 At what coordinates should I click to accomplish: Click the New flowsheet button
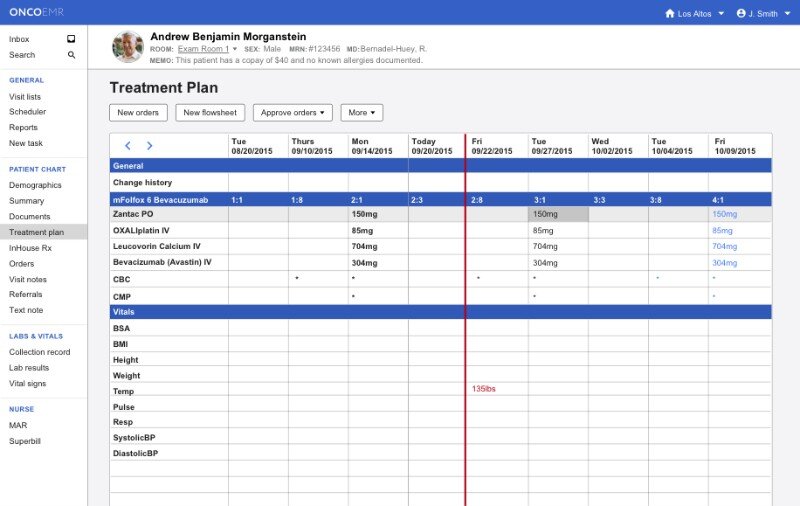point(210,113)
